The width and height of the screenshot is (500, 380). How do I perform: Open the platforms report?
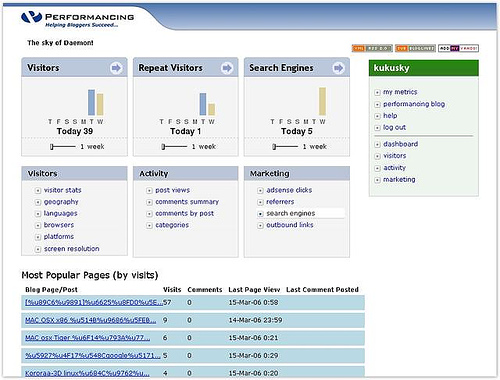click(59, 237)
